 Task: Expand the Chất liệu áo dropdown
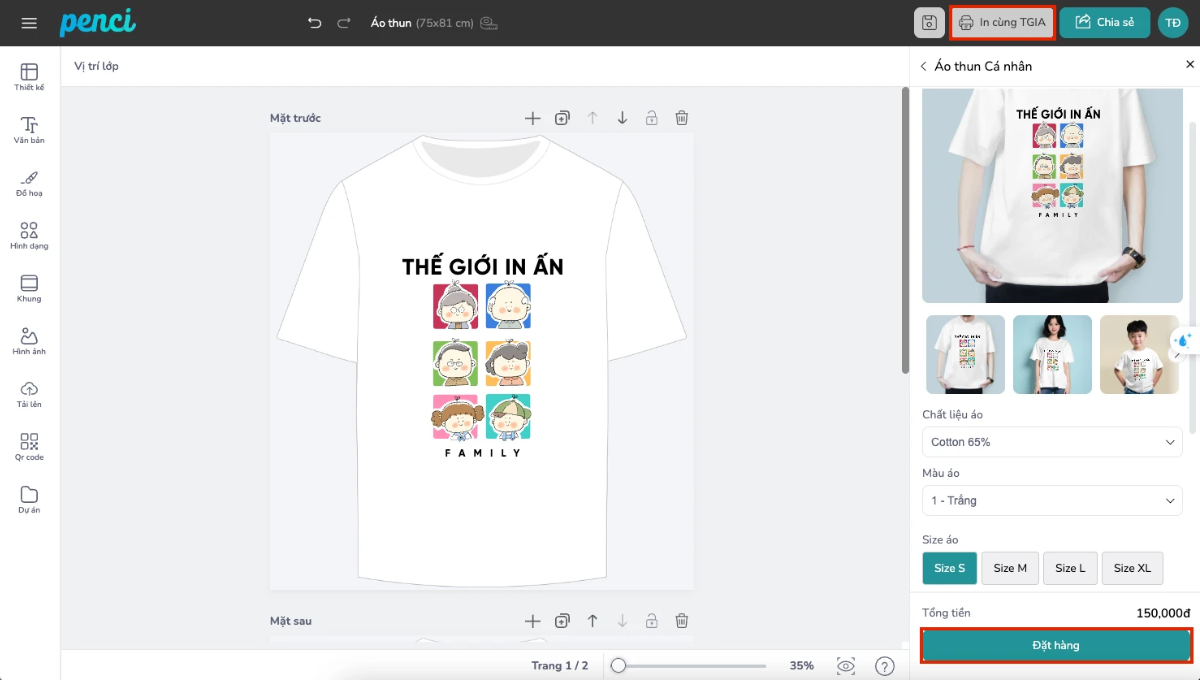click(x=1052, y=442)
